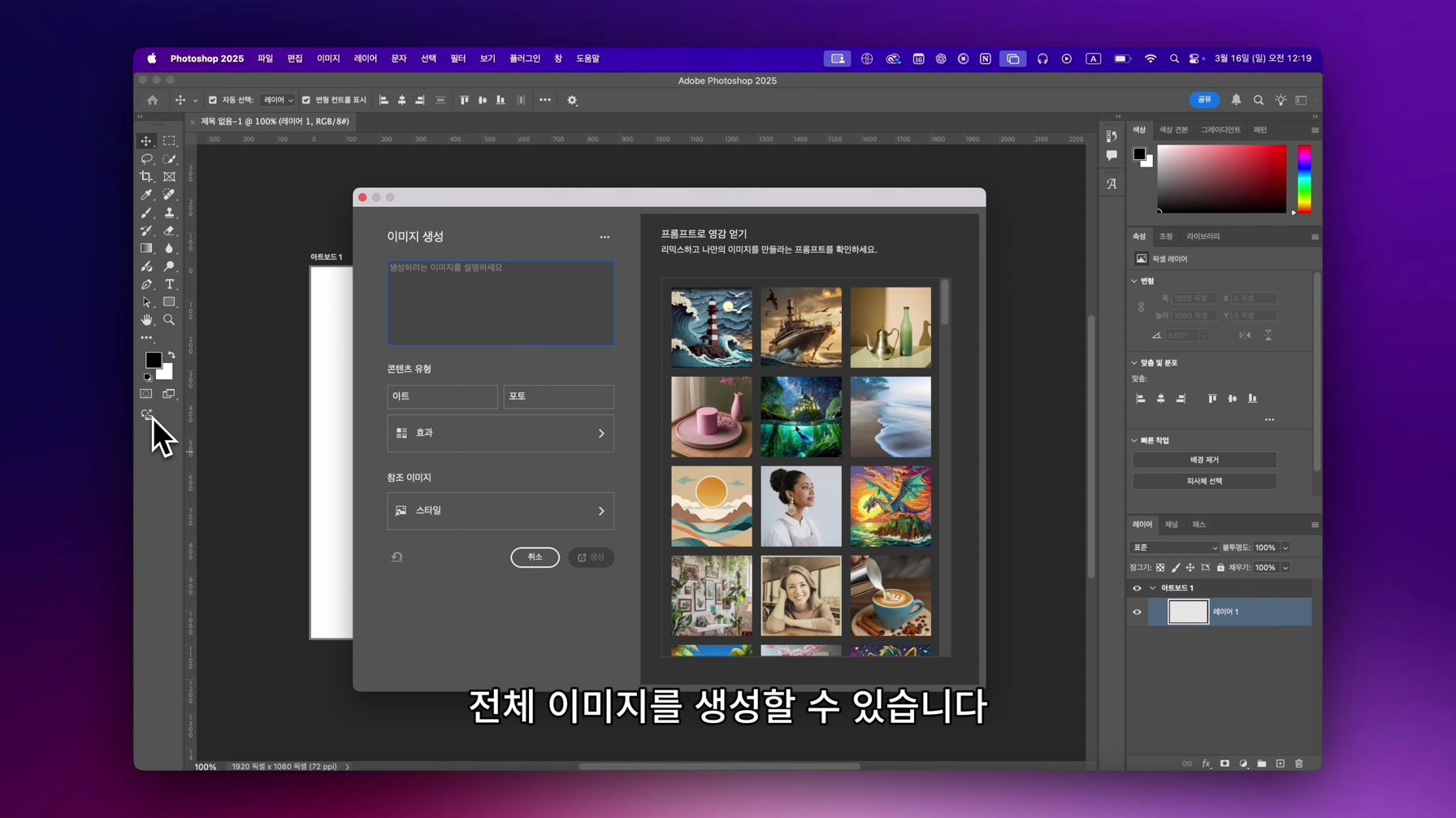
Task: Open 불투명도 percentage dropdown
Action: click(x=1285, y=547)
